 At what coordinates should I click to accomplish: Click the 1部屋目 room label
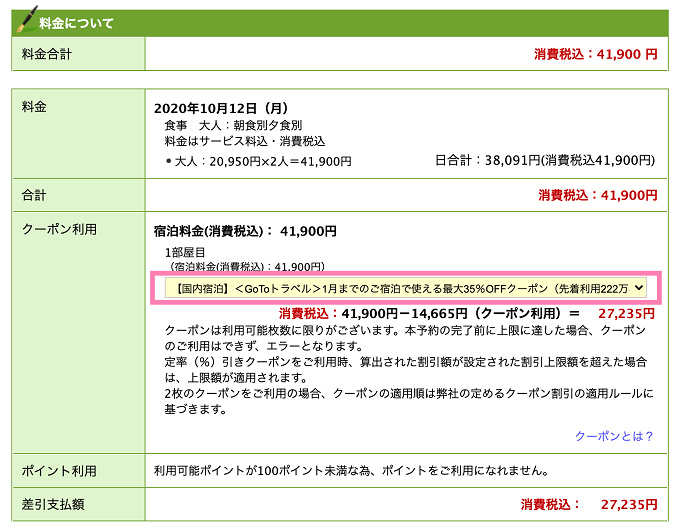[185, 252]
